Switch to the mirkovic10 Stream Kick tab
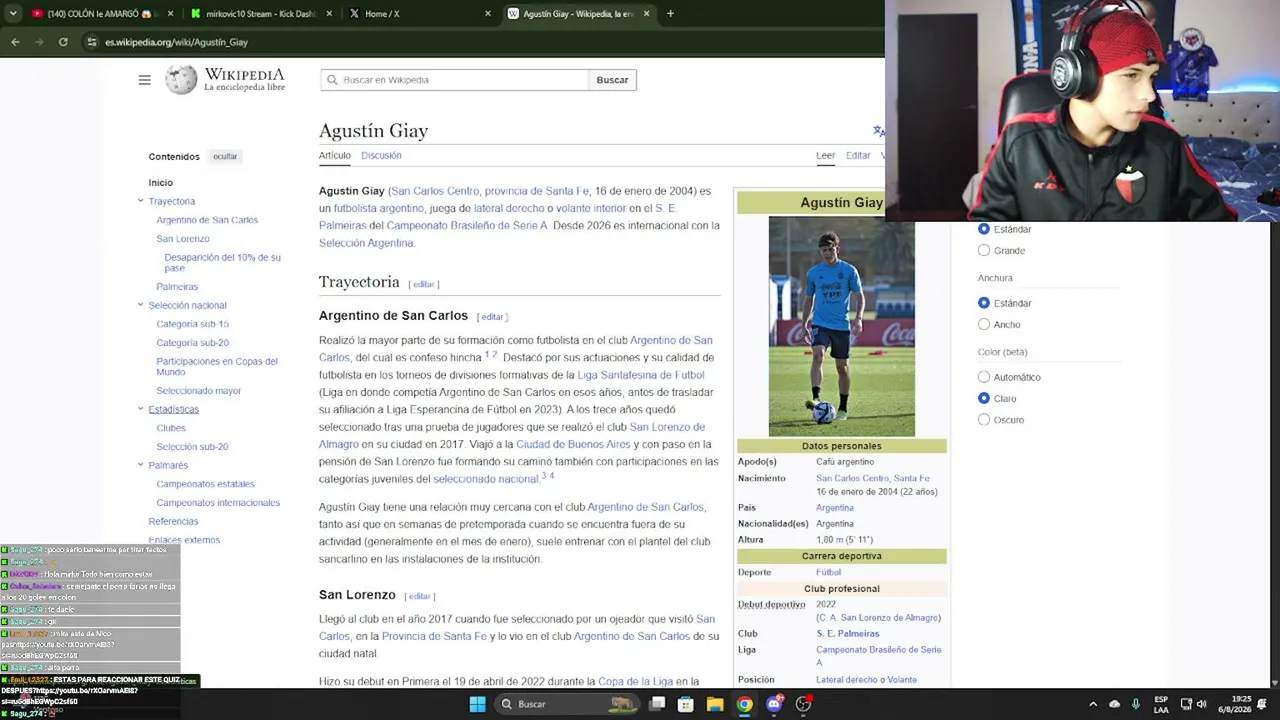This screenshot has height=720, width=1280. point(263,14)
